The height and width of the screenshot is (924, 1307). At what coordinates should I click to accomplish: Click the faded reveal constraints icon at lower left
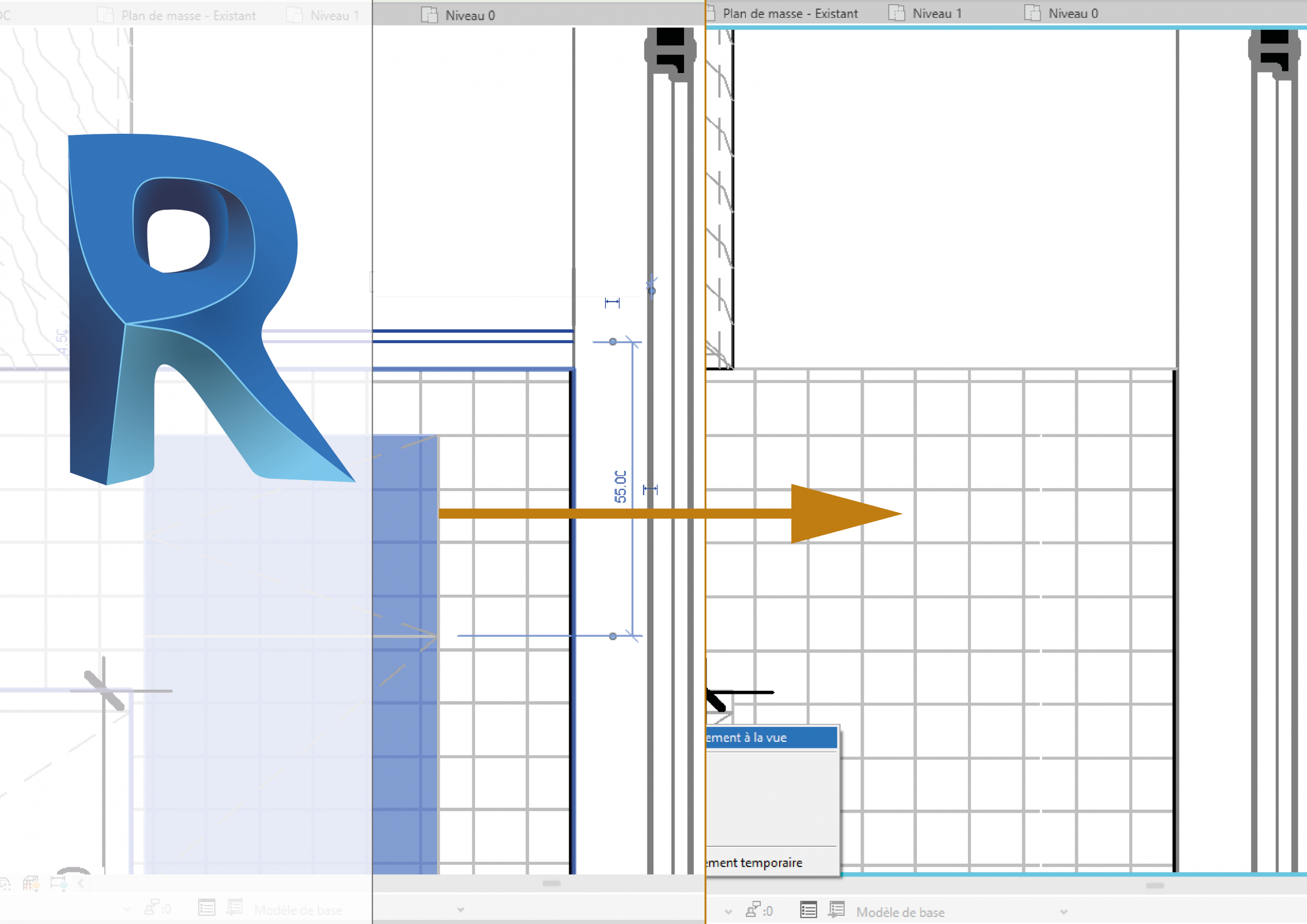(x=59, y=884)
